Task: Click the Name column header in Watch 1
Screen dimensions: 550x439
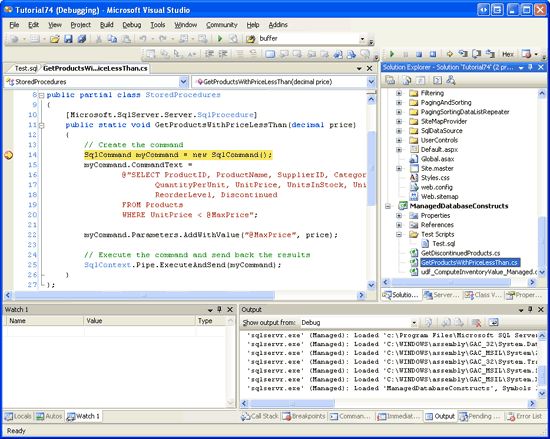Action: (44, 321)
